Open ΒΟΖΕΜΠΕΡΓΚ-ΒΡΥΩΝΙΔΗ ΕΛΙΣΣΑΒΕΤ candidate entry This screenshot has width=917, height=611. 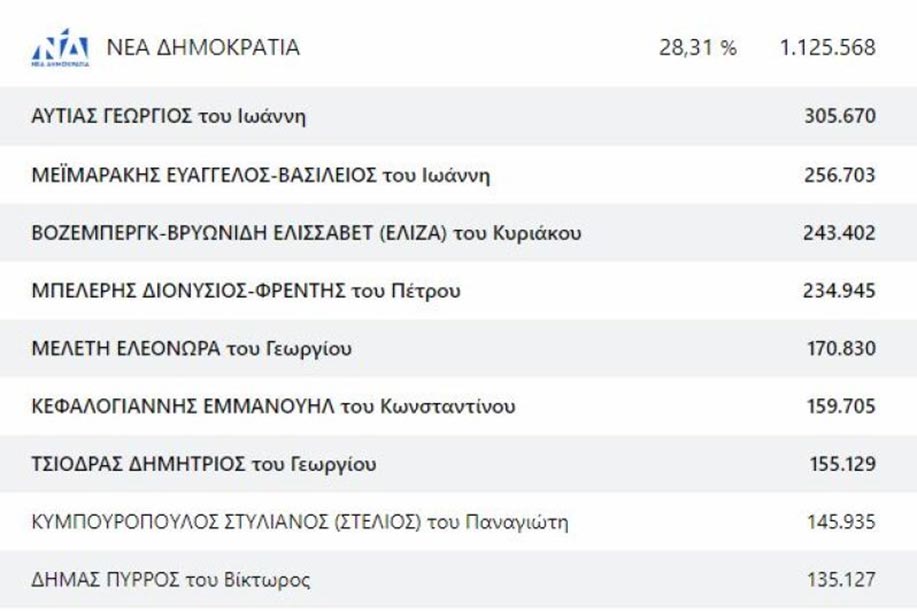(x=458, y=232)
